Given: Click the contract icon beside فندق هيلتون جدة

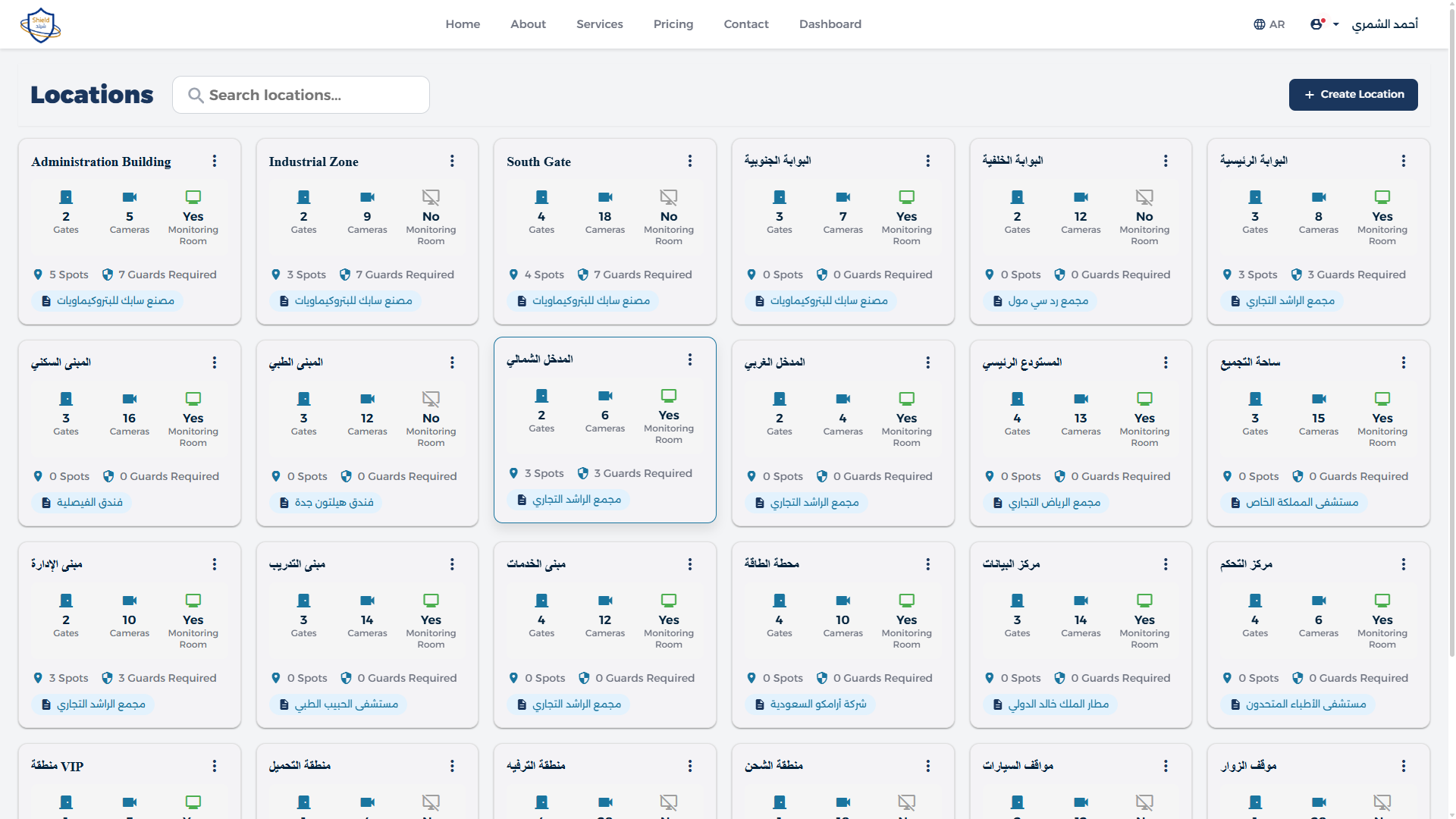Looking at the screenshot, I should tap(283, 502).
